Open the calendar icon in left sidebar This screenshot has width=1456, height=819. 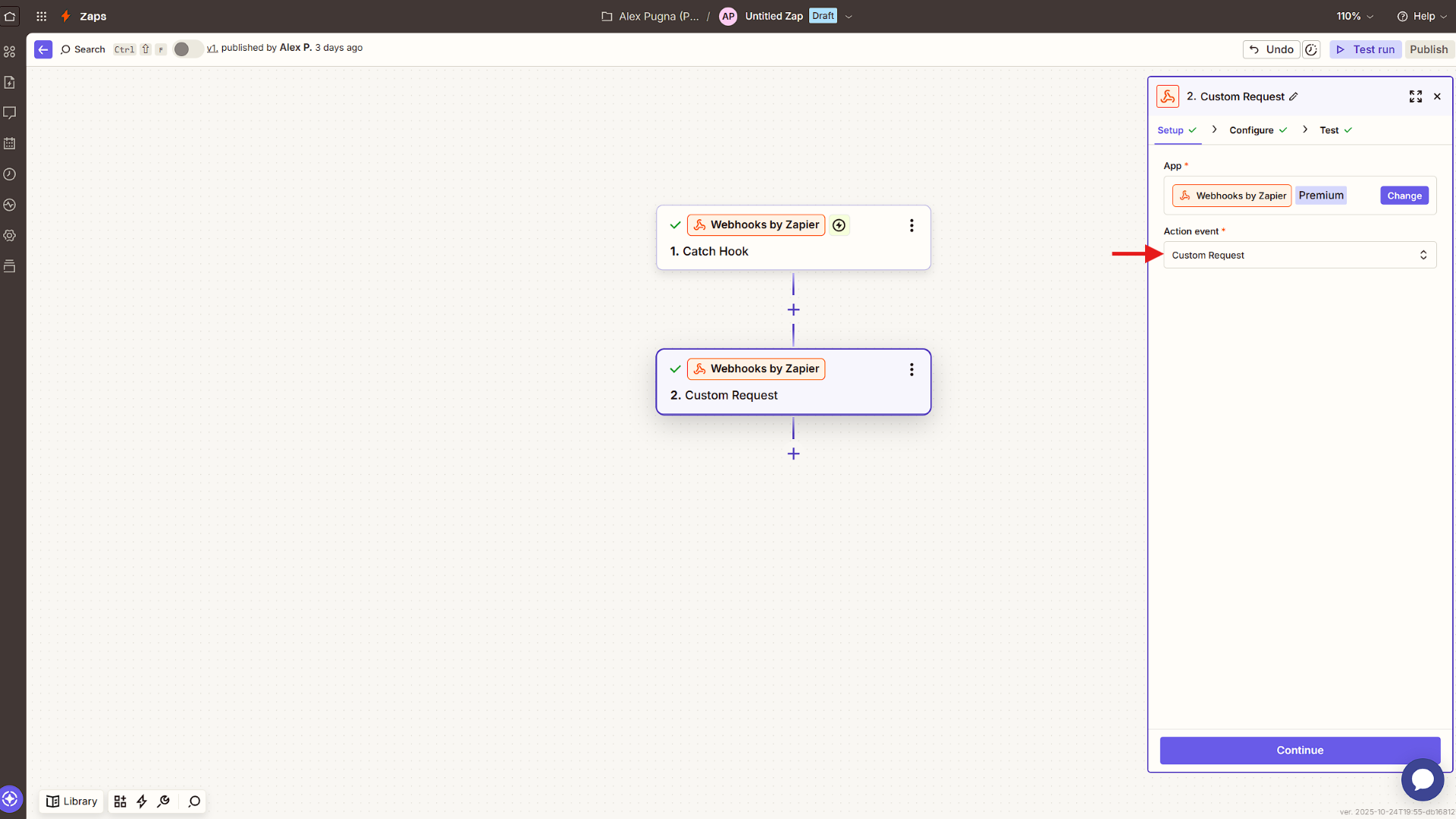(10, 143)
